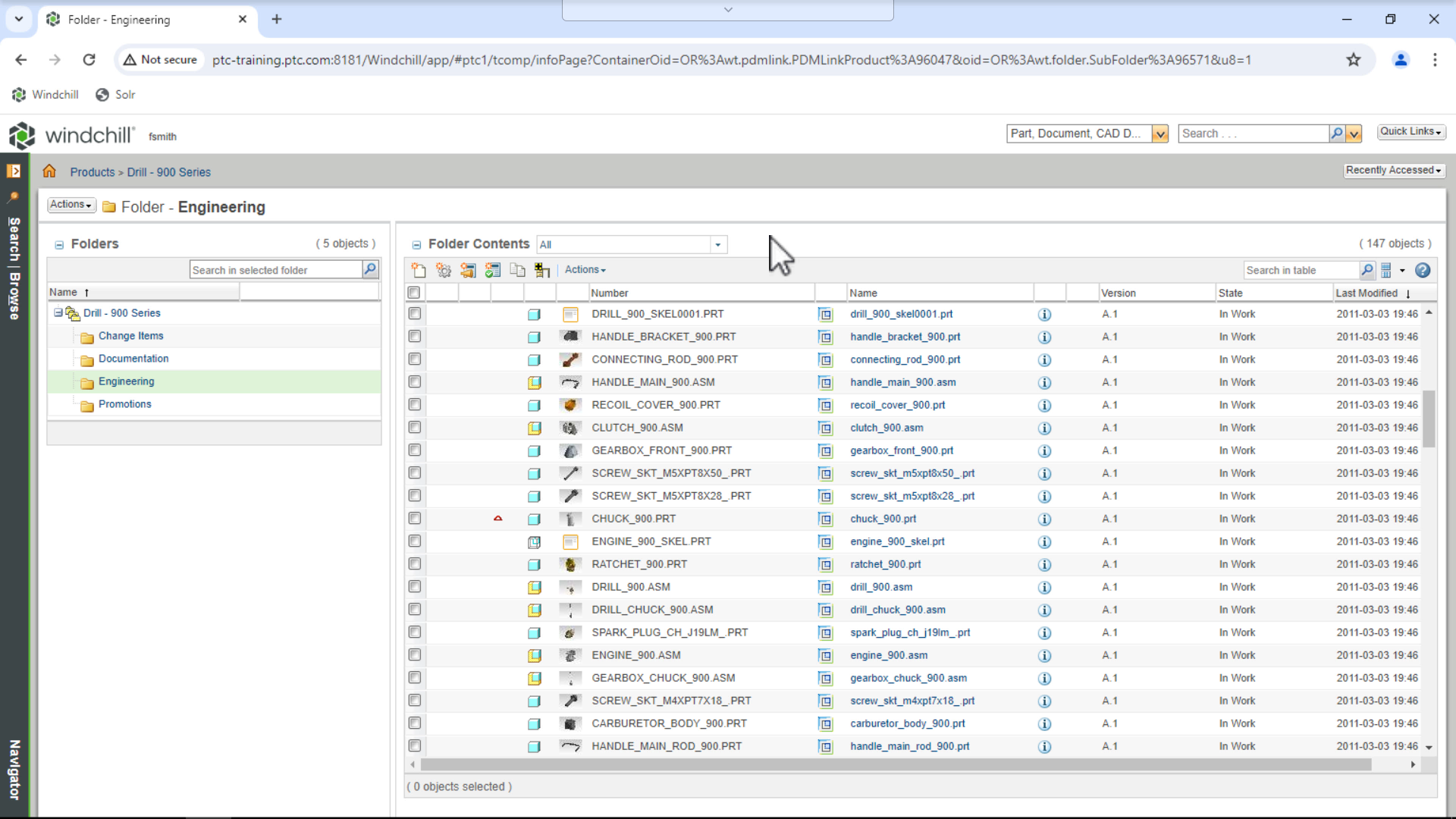Click the green-check window toolbar icon
Image resolution: width=1456 pixels, height=819 pixels.
pos(493,270)
